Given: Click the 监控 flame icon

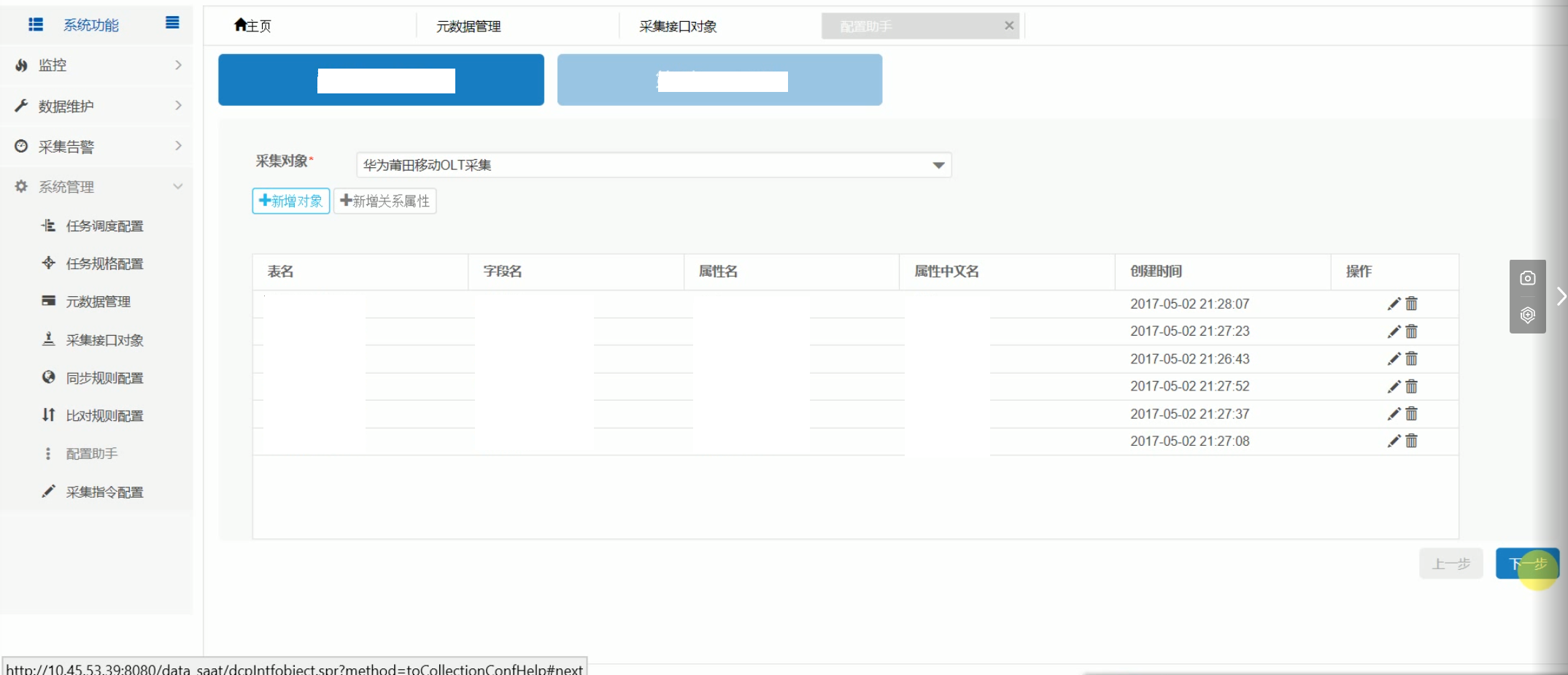Looking at the screenshot, I should click(22, 65).
